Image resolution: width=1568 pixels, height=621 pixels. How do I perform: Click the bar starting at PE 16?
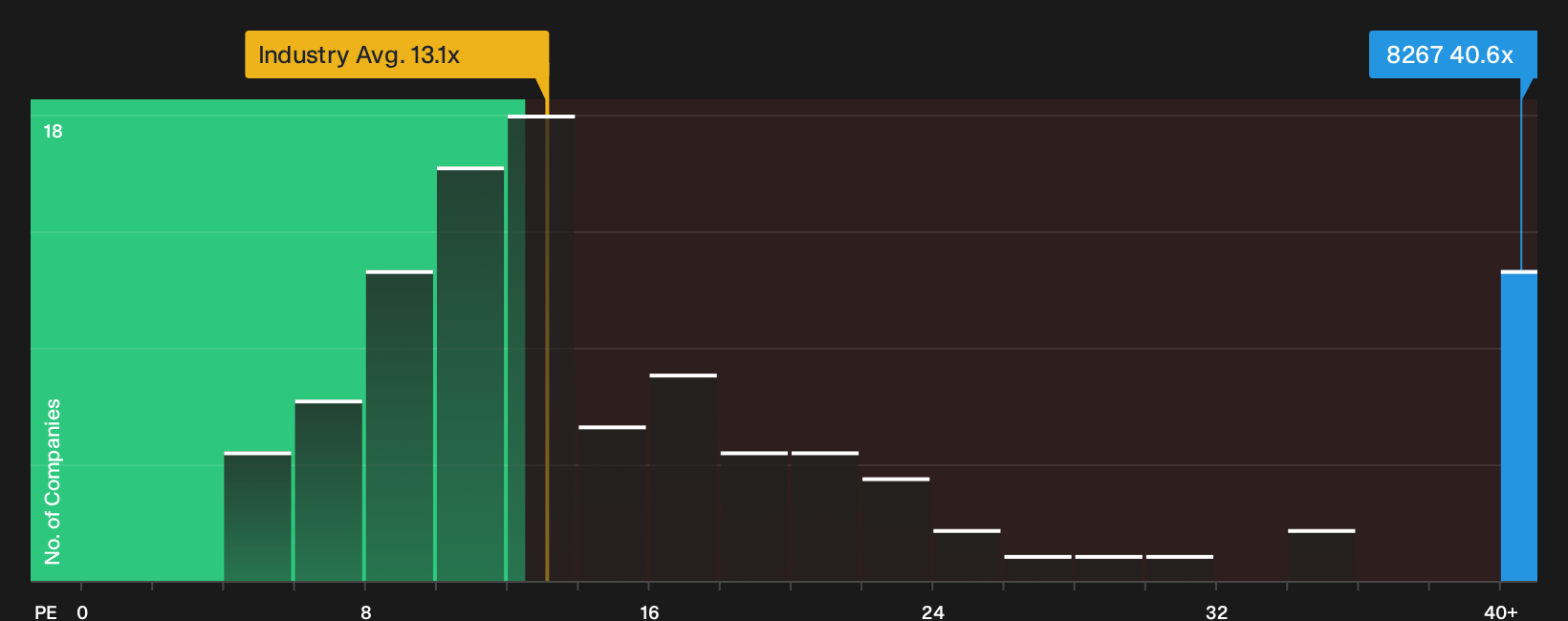point(684,478)
